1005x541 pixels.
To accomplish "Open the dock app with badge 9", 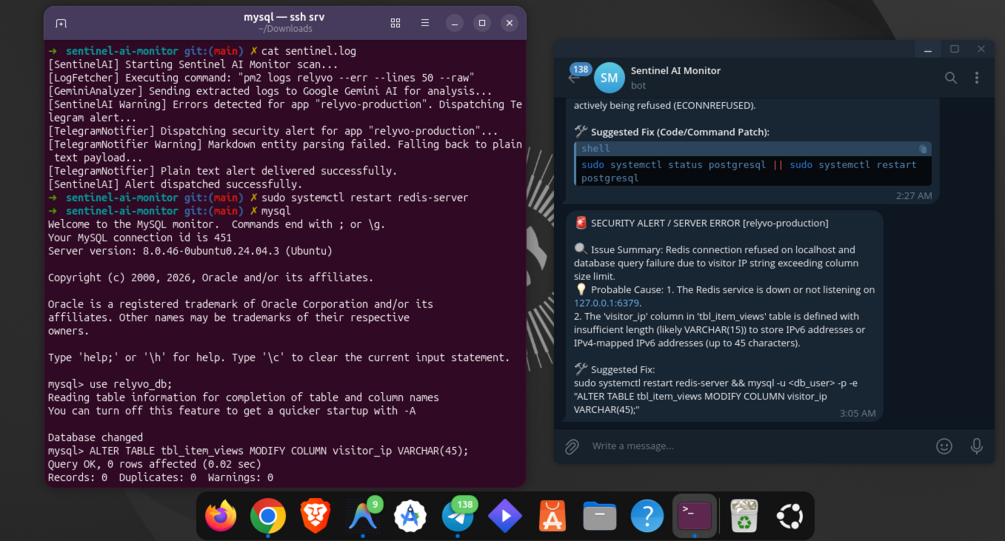I will coord(363,515).
